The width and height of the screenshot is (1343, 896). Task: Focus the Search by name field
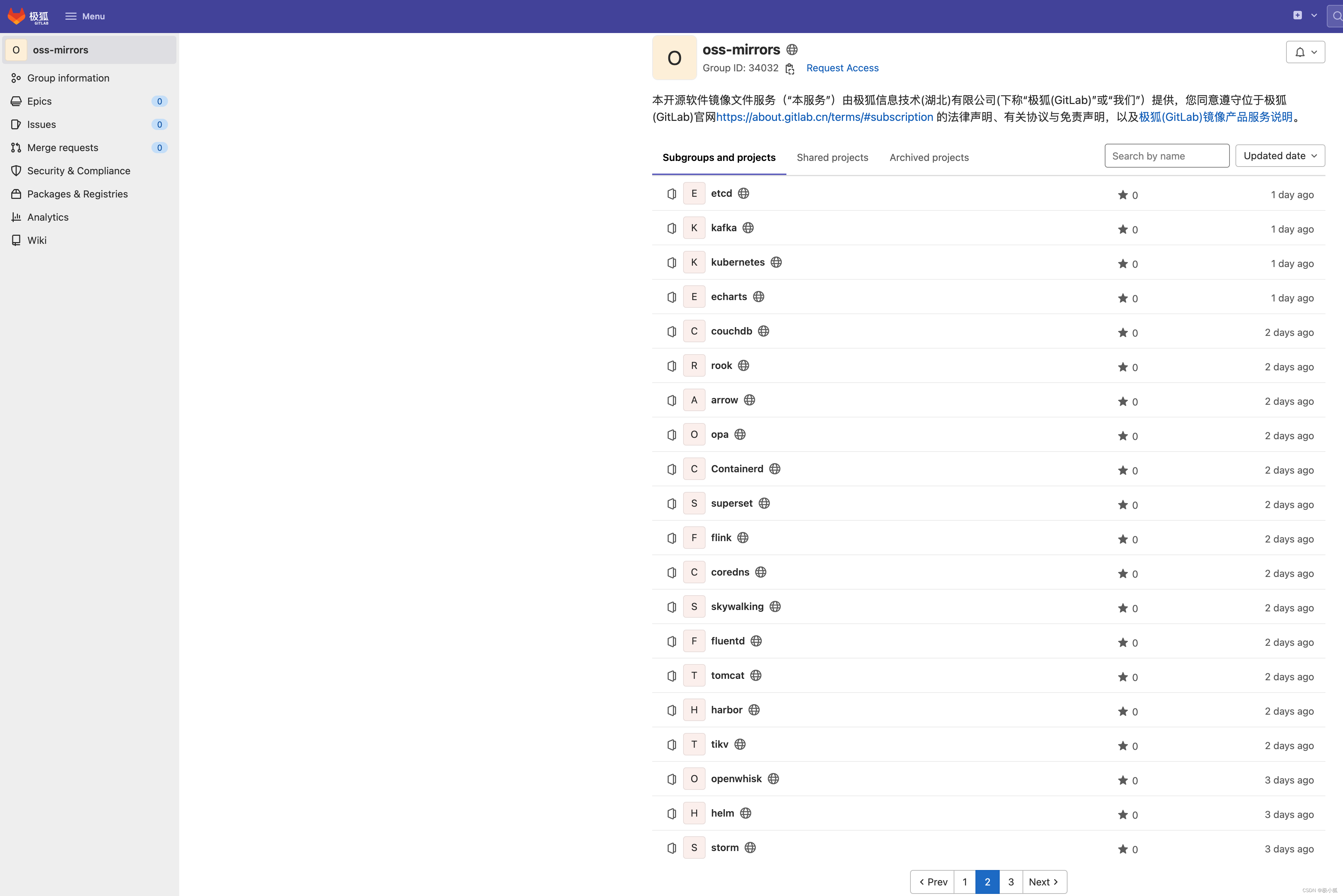pos(1166,155)
